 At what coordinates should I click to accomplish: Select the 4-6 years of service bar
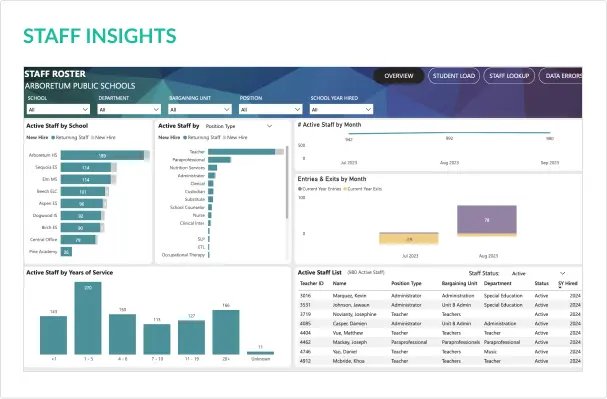pyautogui.click(x=122, y=334)
